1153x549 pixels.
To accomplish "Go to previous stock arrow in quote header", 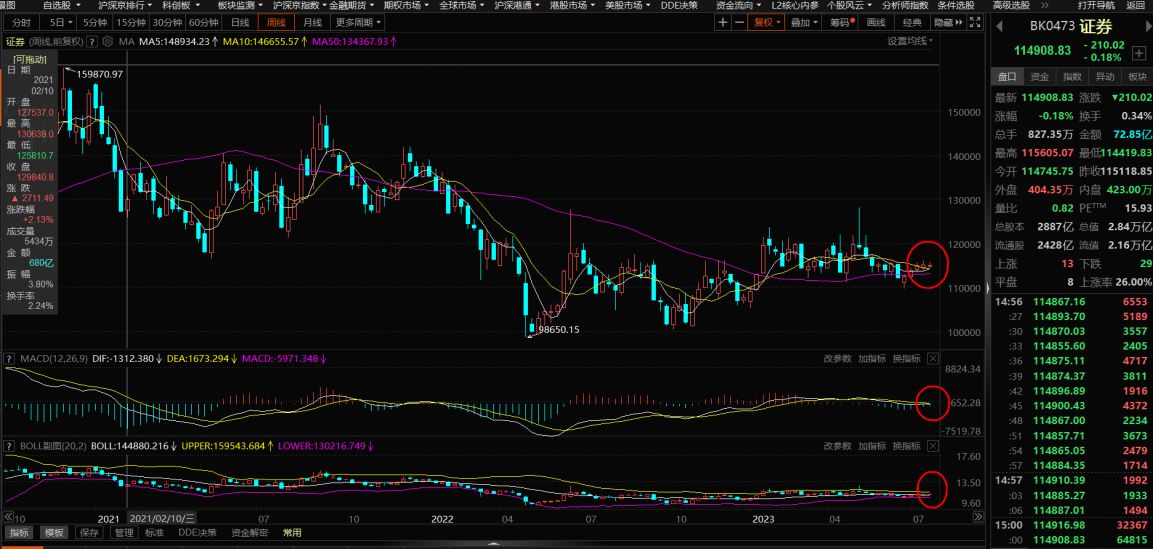I will pos(1000,27).
